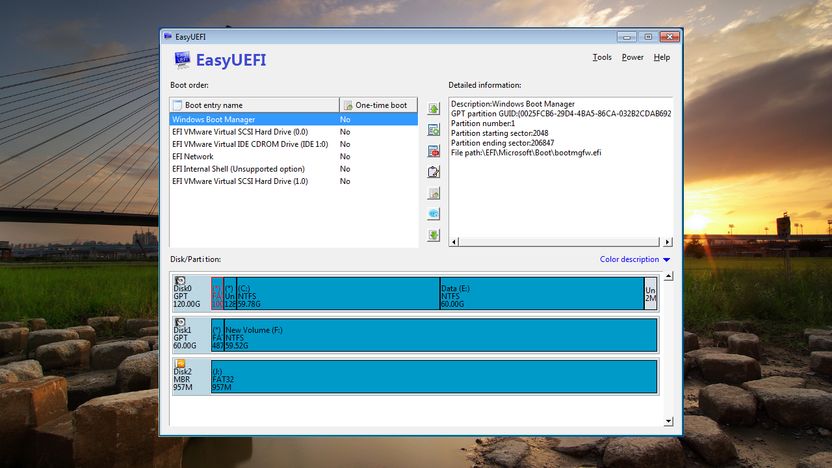The image size is (832, 468).
Task: Select the New Volume (F:) NTFS partition
Action: [440, 335]
